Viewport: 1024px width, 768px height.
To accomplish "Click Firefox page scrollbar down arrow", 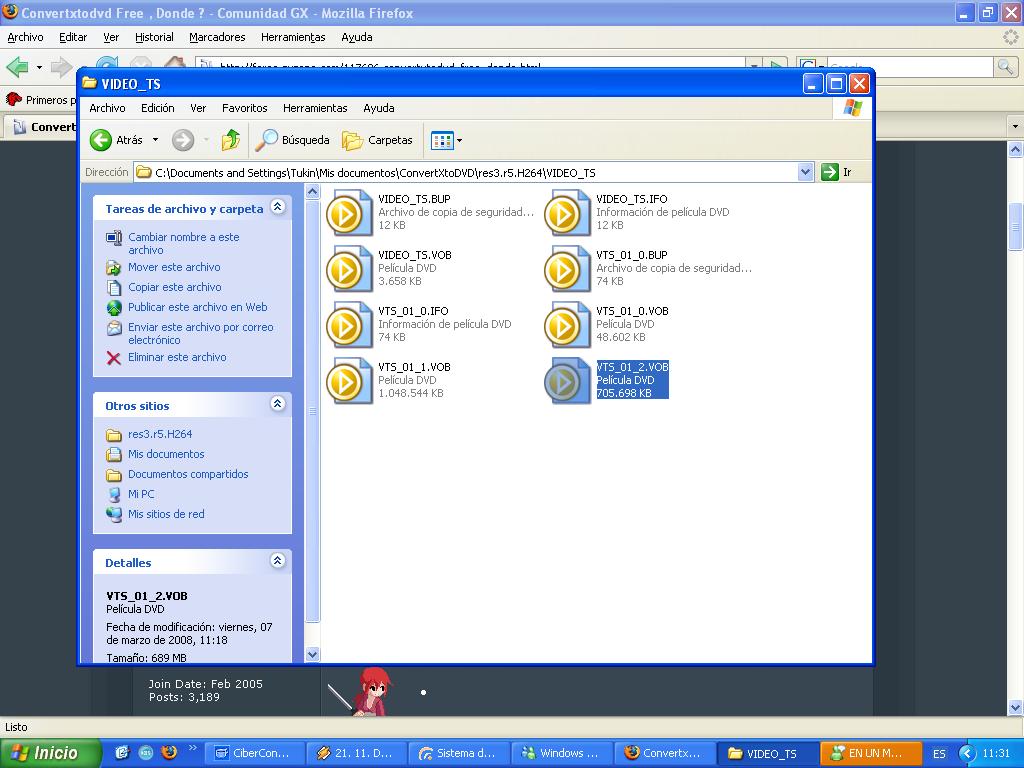I will (x=1016, y=707).
